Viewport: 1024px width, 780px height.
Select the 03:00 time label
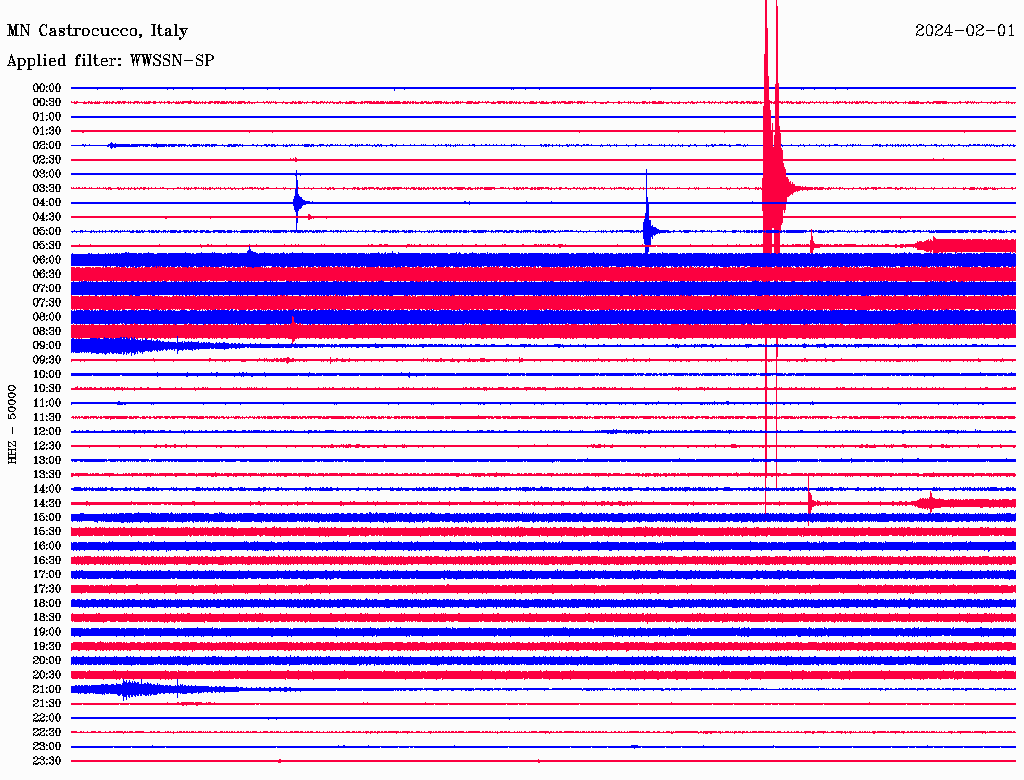coord(47,174)
